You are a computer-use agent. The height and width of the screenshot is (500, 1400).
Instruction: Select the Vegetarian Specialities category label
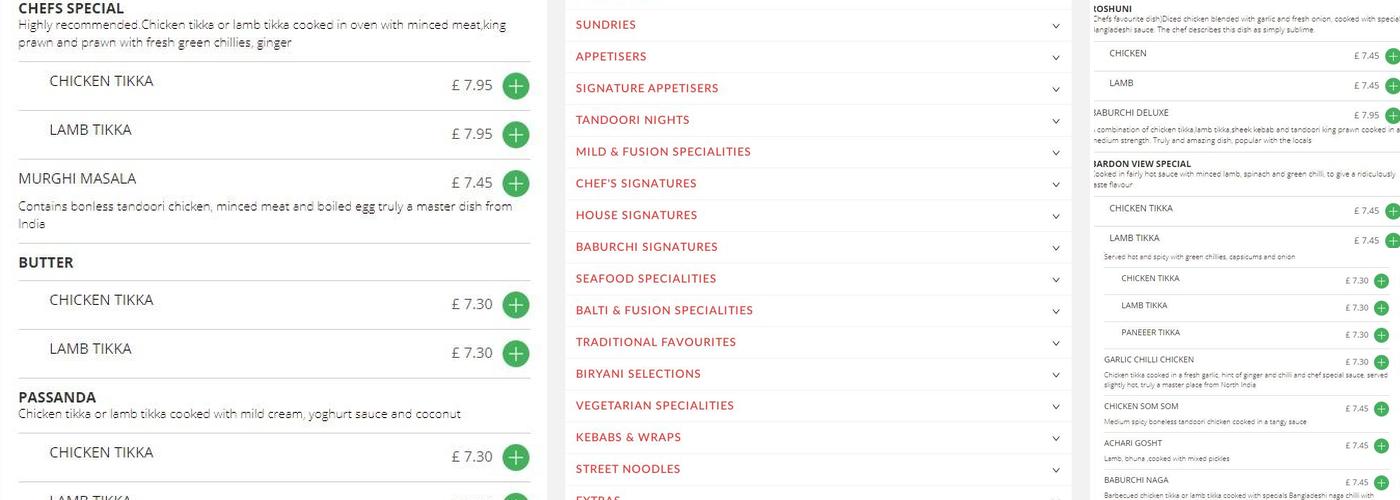click(654, 406)
